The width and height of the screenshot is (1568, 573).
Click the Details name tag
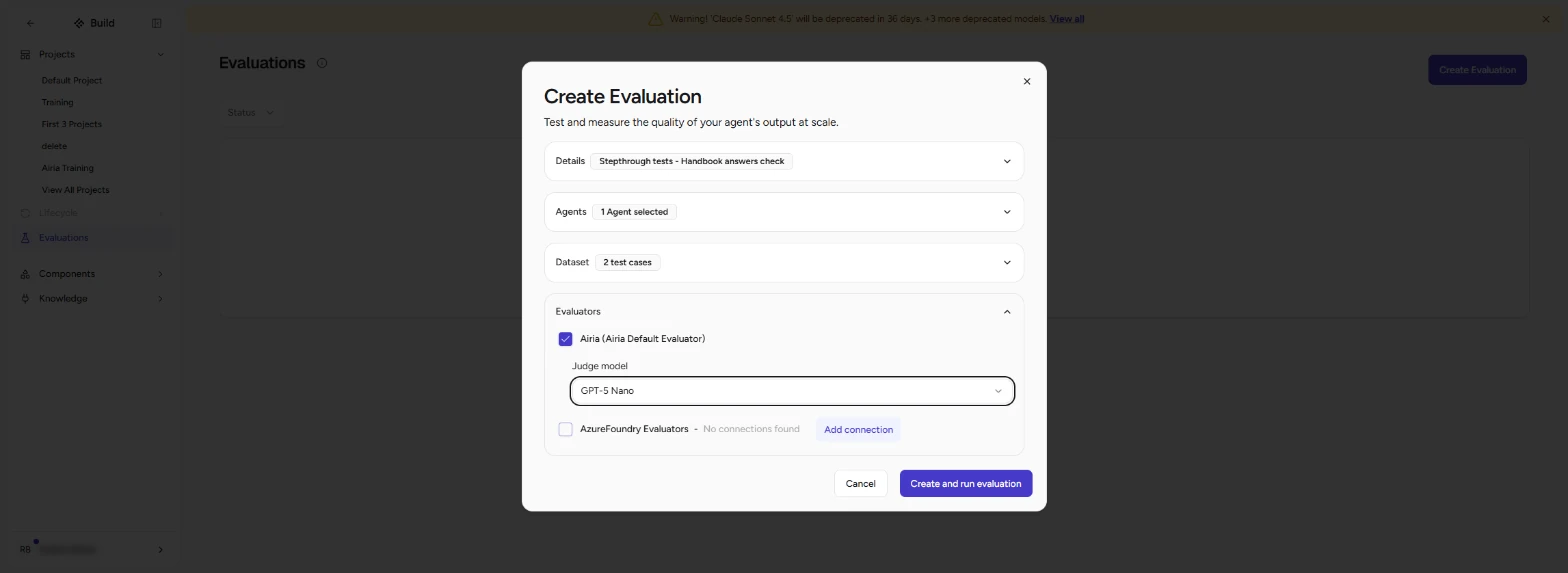pos(691,161)
